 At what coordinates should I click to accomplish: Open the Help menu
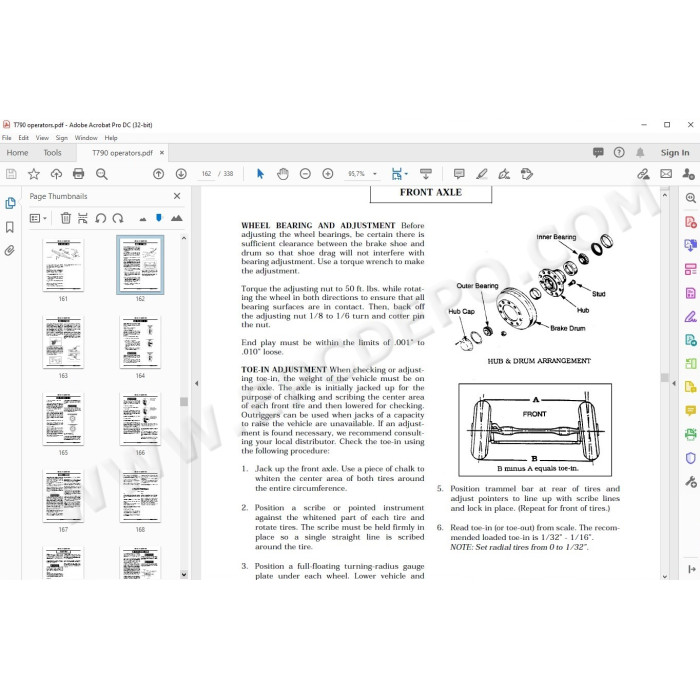click(x=111, y=138)
